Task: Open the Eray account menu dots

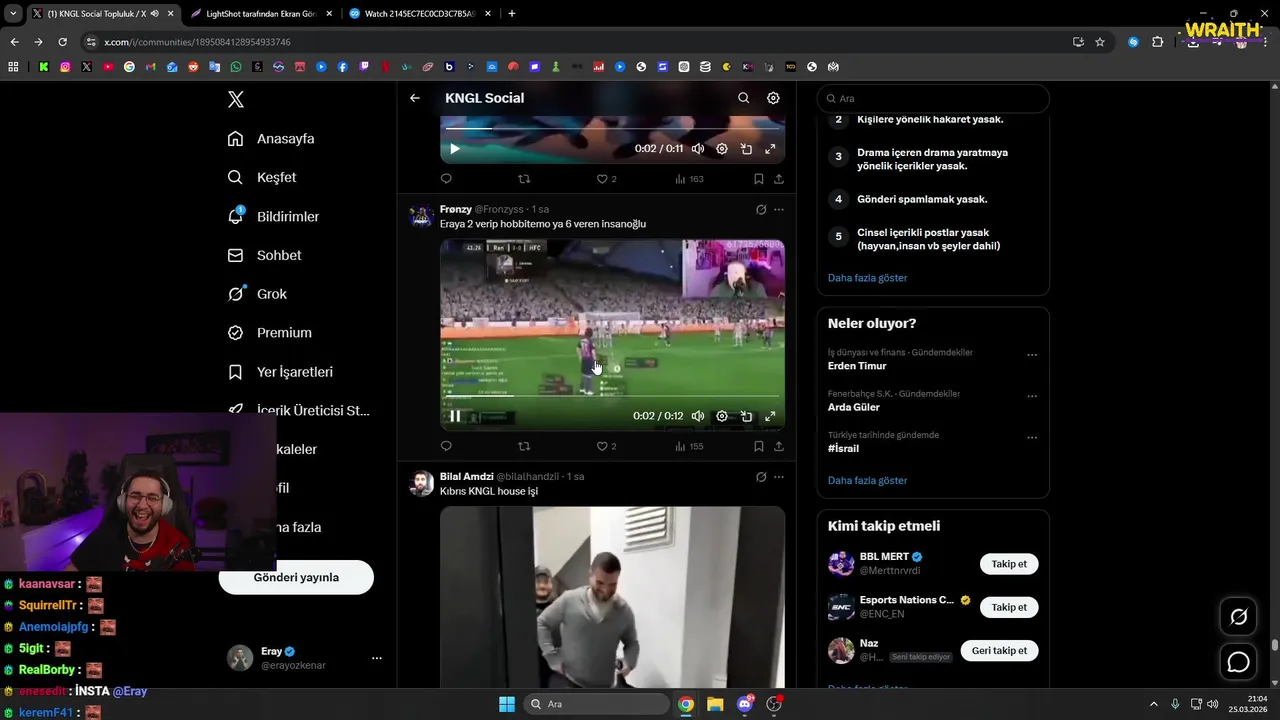Action: point(377,658)
